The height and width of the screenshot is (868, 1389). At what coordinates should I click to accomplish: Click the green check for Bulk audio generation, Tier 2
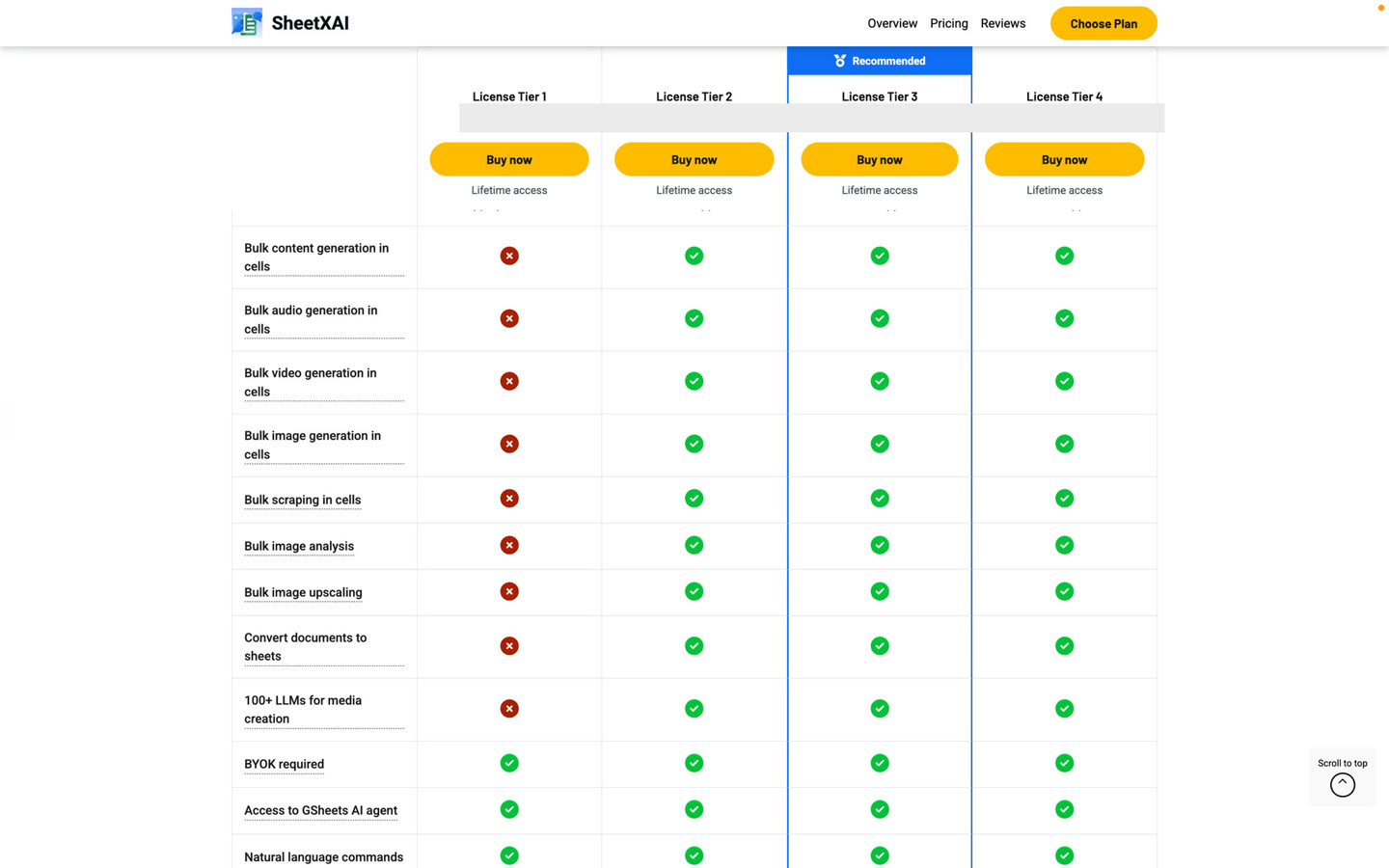694,318
